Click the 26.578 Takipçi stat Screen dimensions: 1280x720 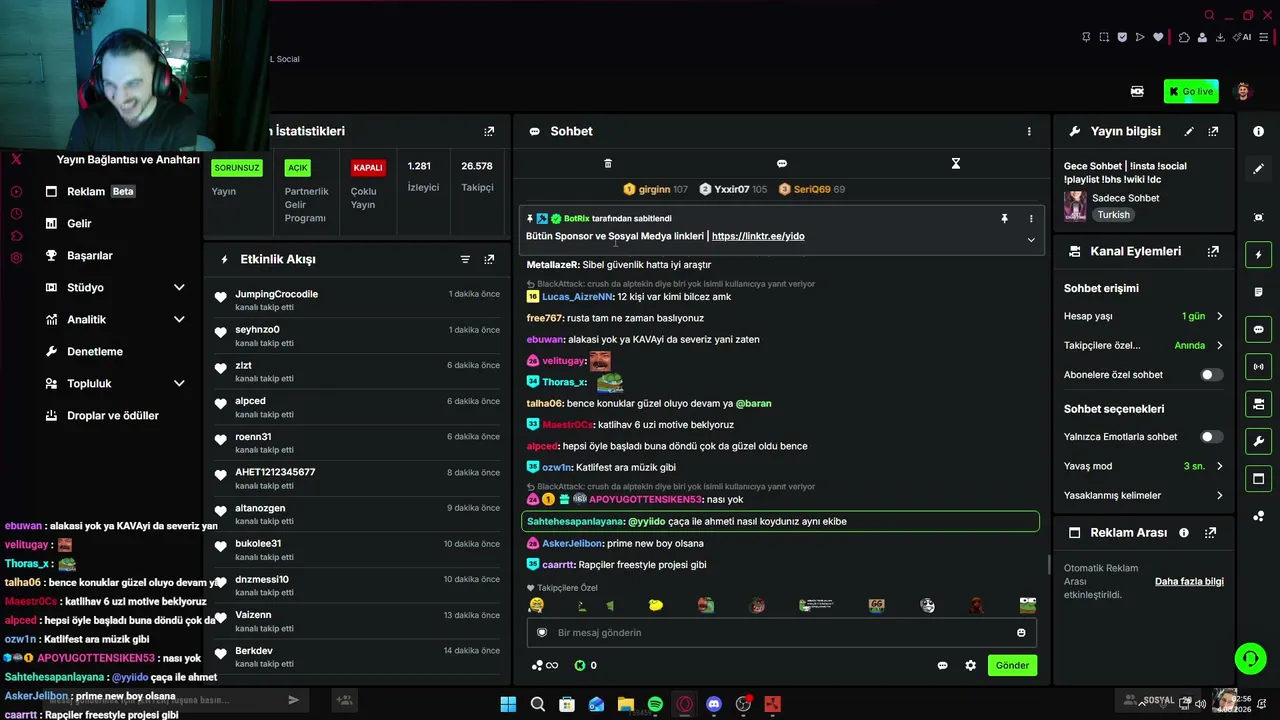[477, 176]
